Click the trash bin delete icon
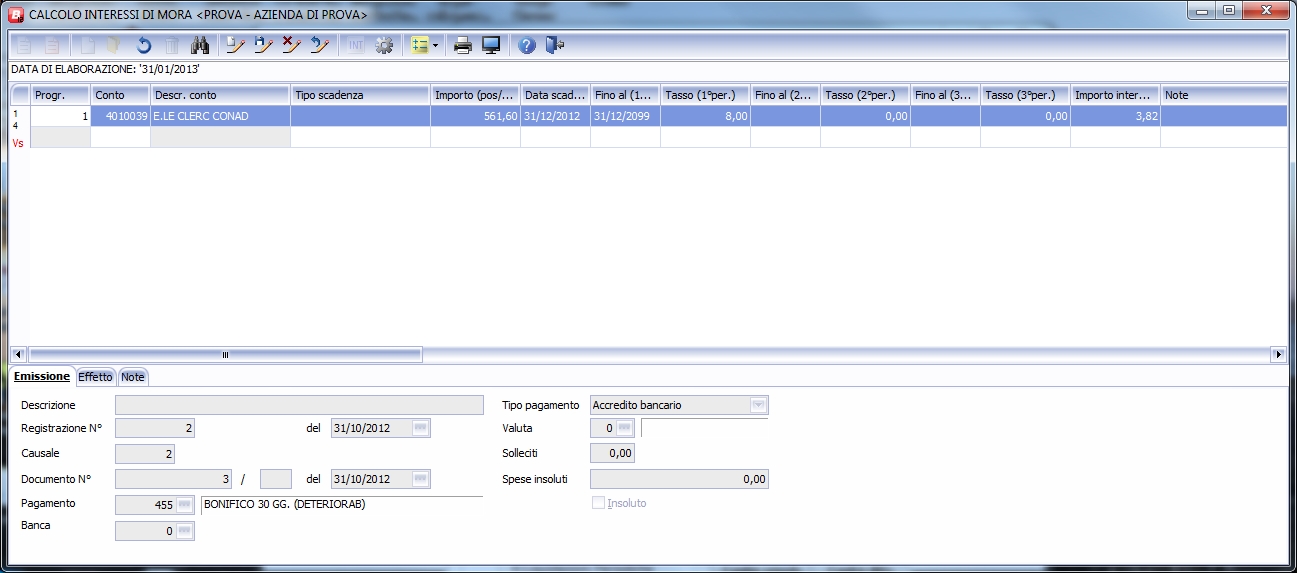This screenshot has width=1297, height=573. (172, 45)
